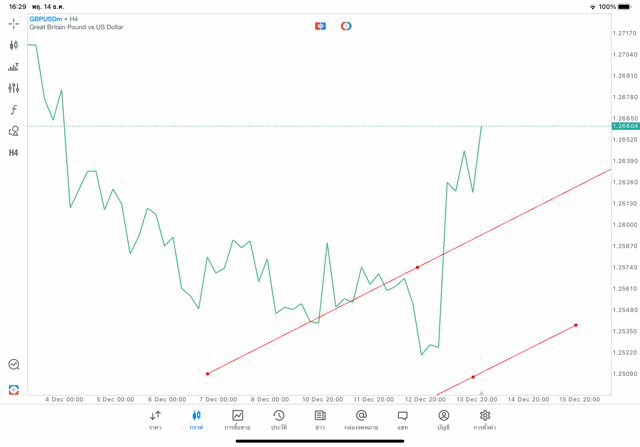Select the upper red trendline's right anchor point

(x=417, y=267)
